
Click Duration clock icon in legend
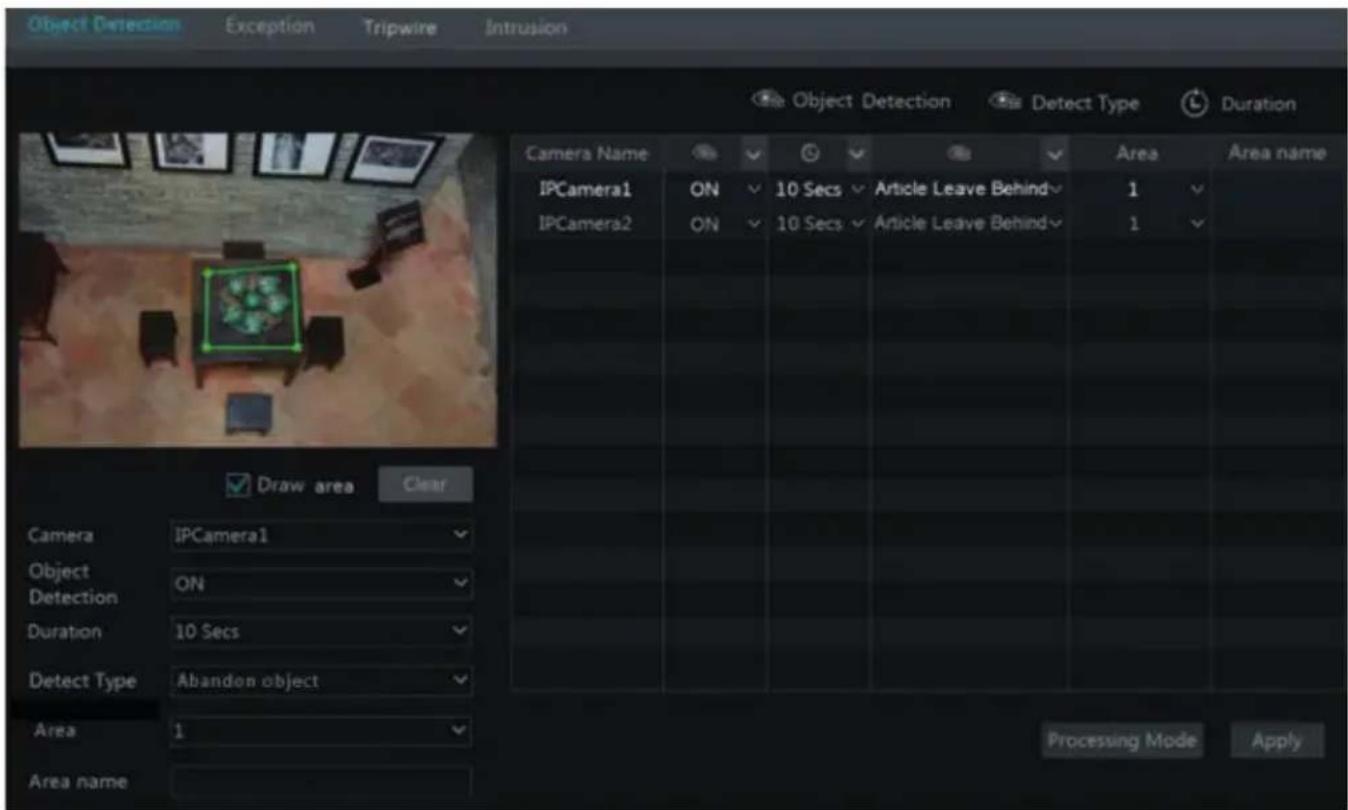pos(1194,103)
